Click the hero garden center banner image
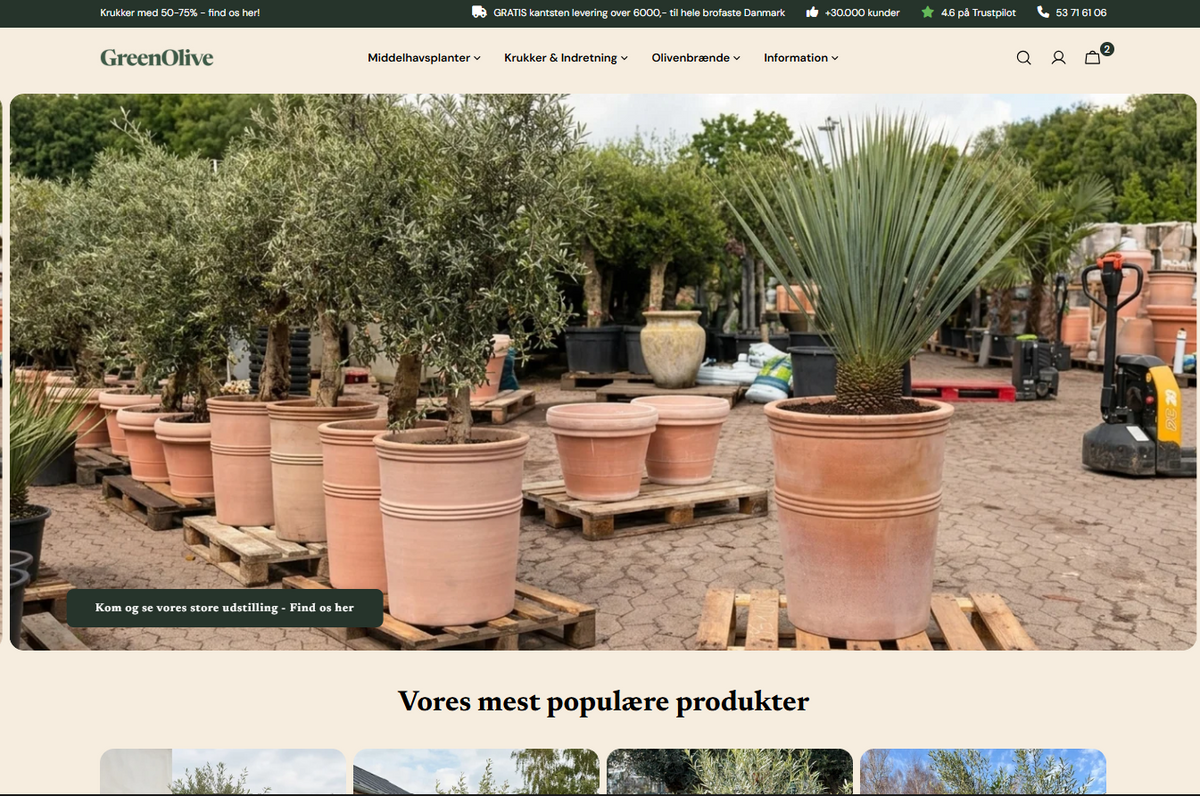 [x=603, y=372]
